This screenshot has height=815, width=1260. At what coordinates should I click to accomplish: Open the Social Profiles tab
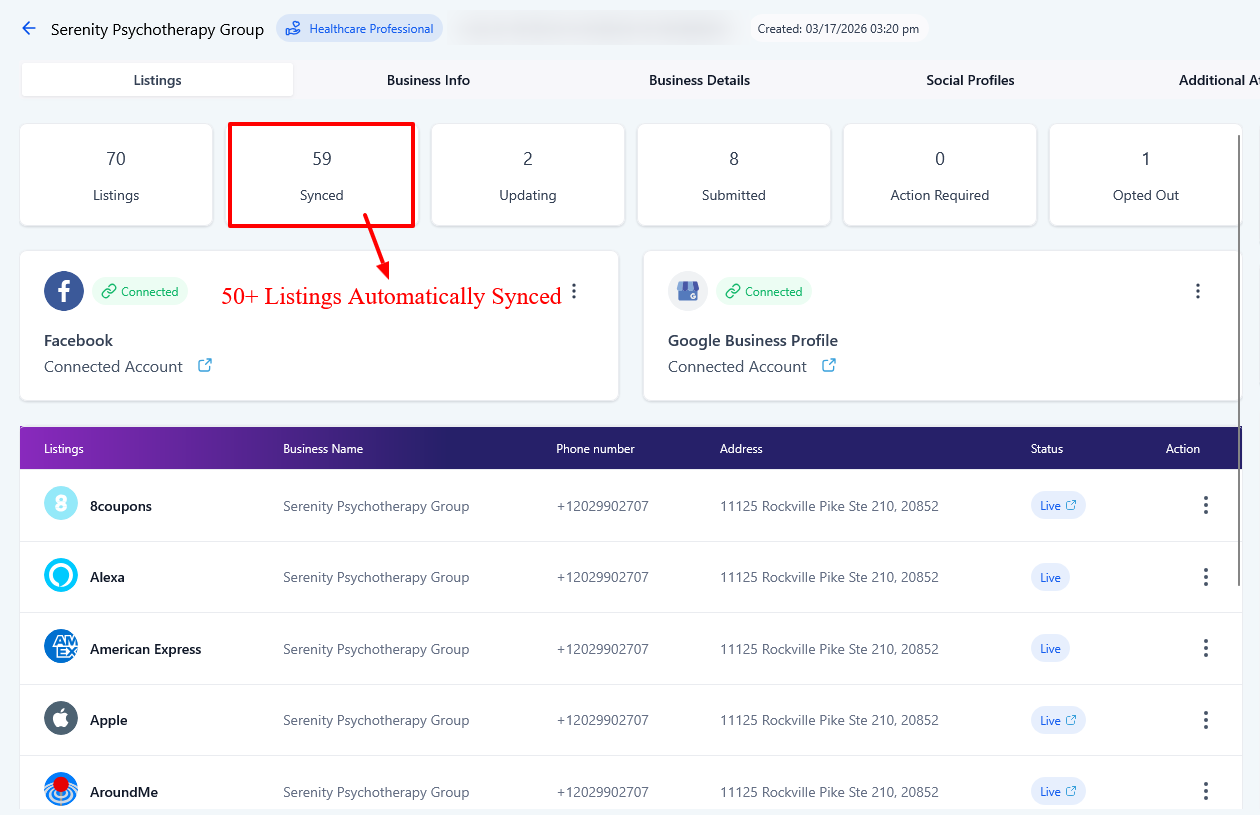point(970,80)
